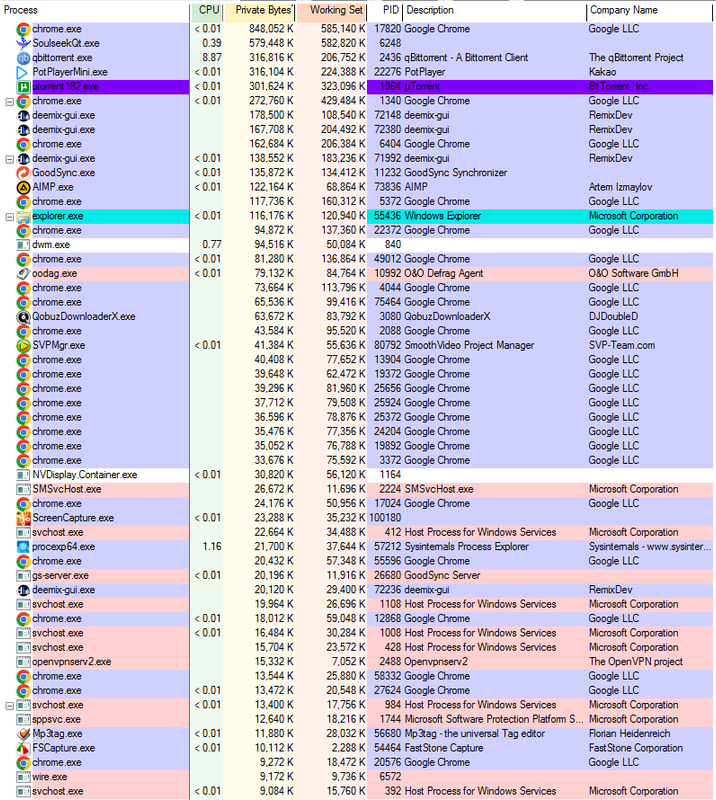Click the Mp3tag.exe icon
This screenshot has height=800, width=716.
coord(23,734)
